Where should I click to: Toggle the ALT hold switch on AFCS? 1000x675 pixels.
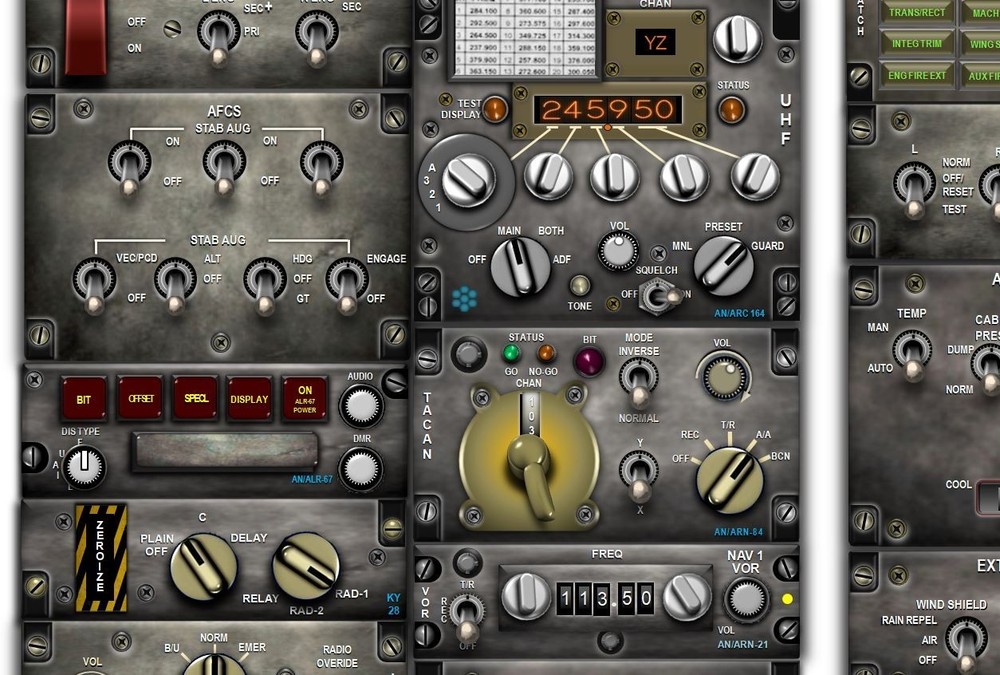pyautogui.click(x=175, y=285)
